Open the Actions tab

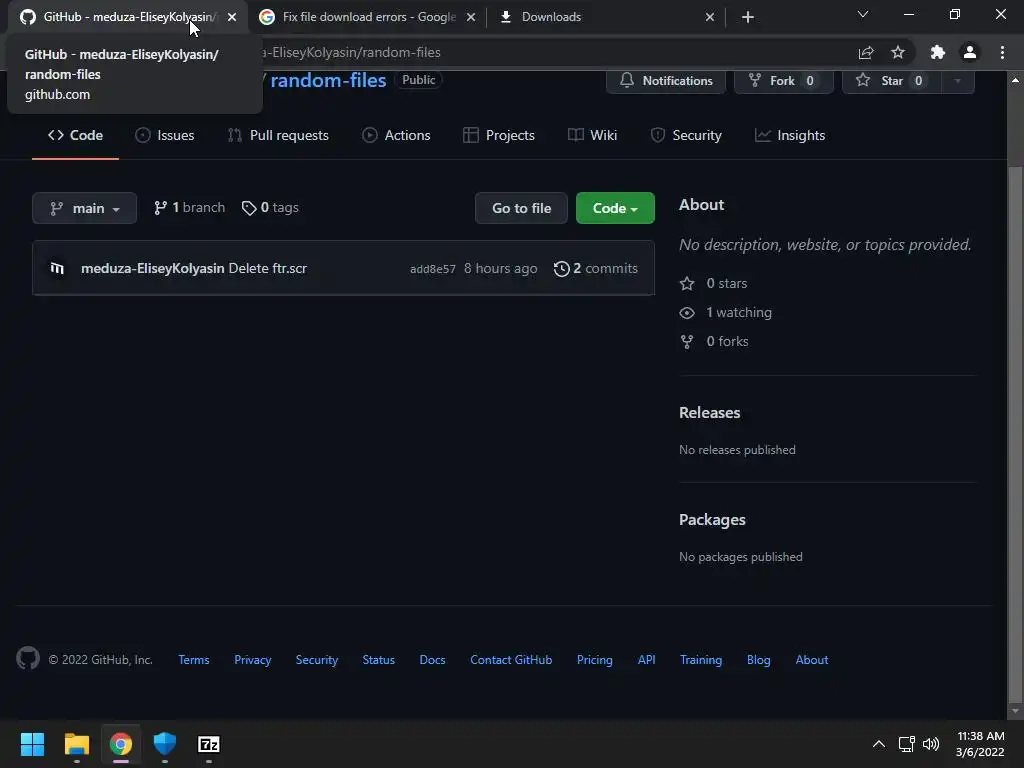(396, 135)
